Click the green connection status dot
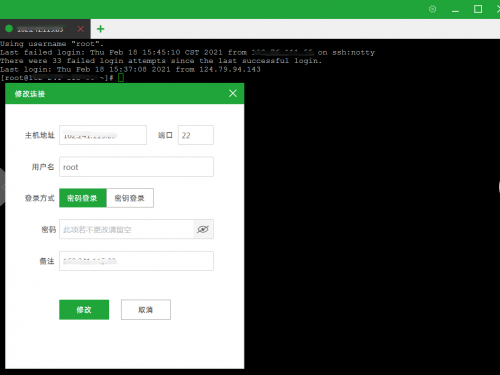The image size is (500, 375). [x=9, y=29]
